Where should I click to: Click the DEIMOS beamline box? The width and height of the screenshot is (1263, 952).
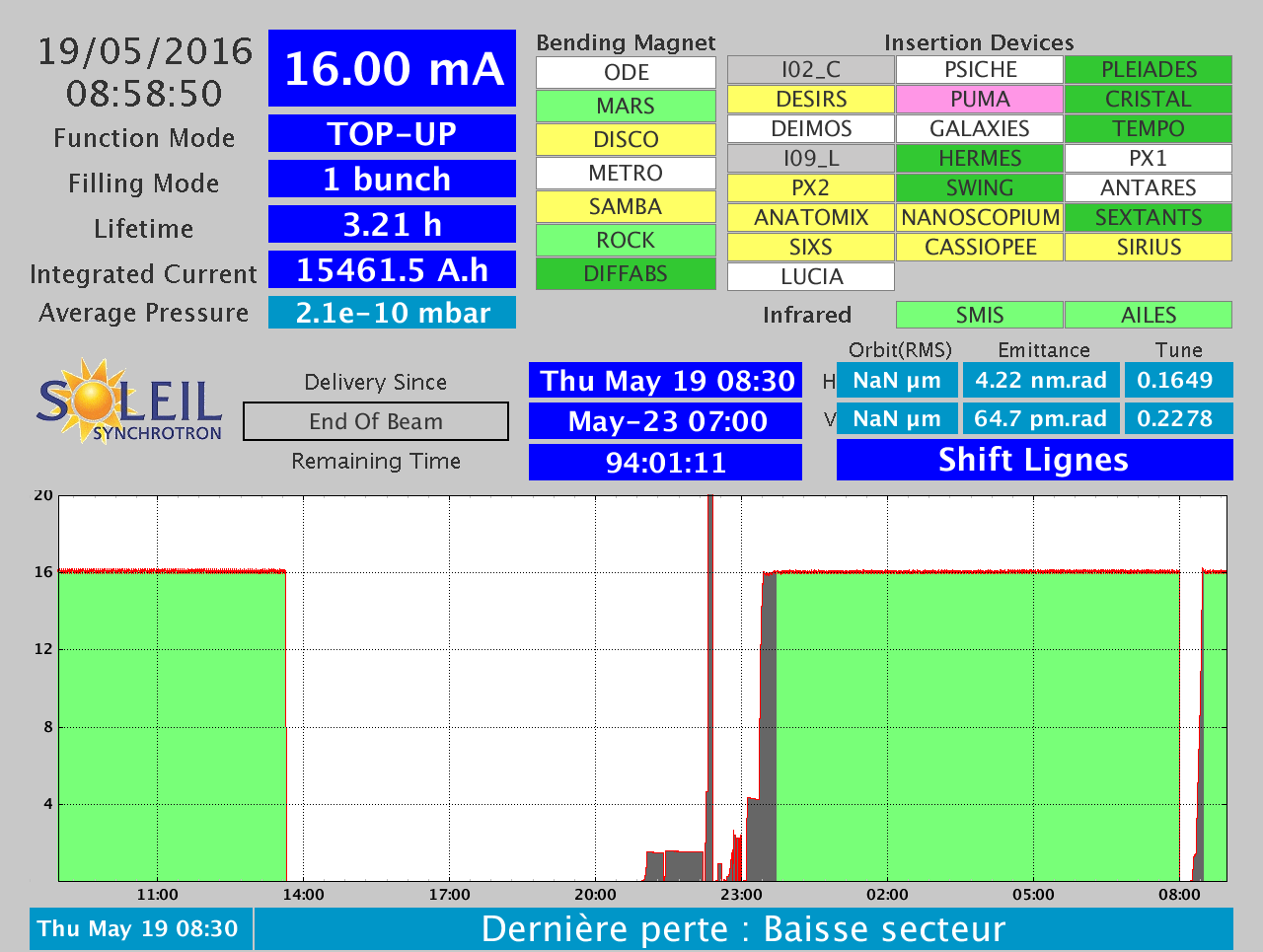[811, 128]
